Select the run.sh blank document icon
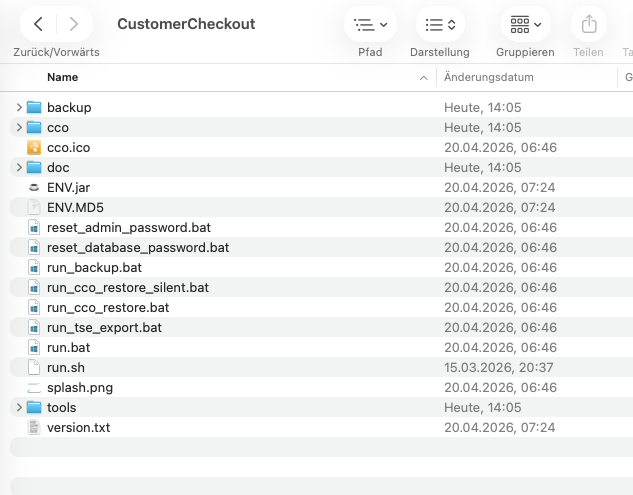633x495 pixels. pos(34,367)
